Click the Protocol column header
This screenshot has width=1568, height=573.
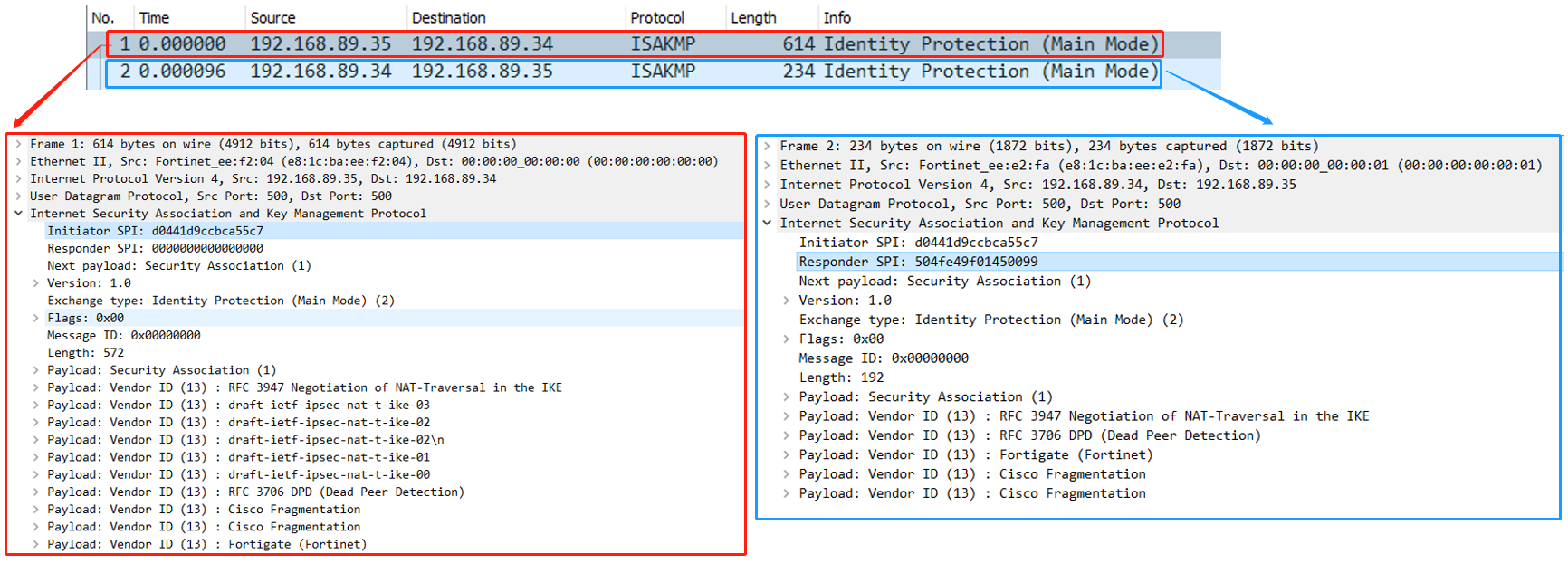point(656,18)
